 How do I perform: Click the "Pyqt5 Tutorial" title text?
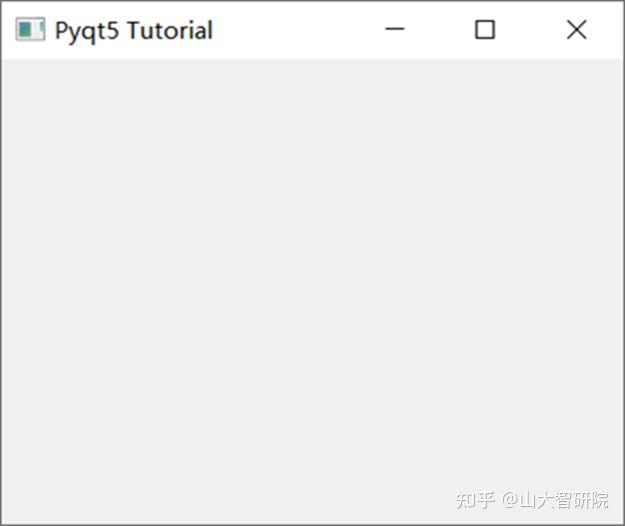coord(134,31)
